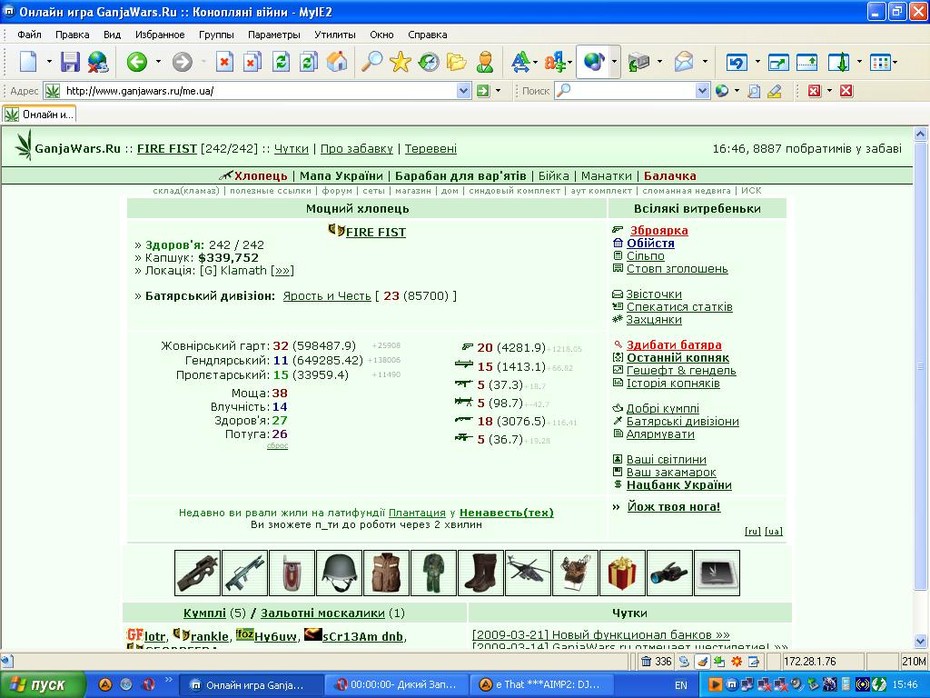Click the Здибати батяра link
This screenshot has height=698, width=930.
pos(674,345)
